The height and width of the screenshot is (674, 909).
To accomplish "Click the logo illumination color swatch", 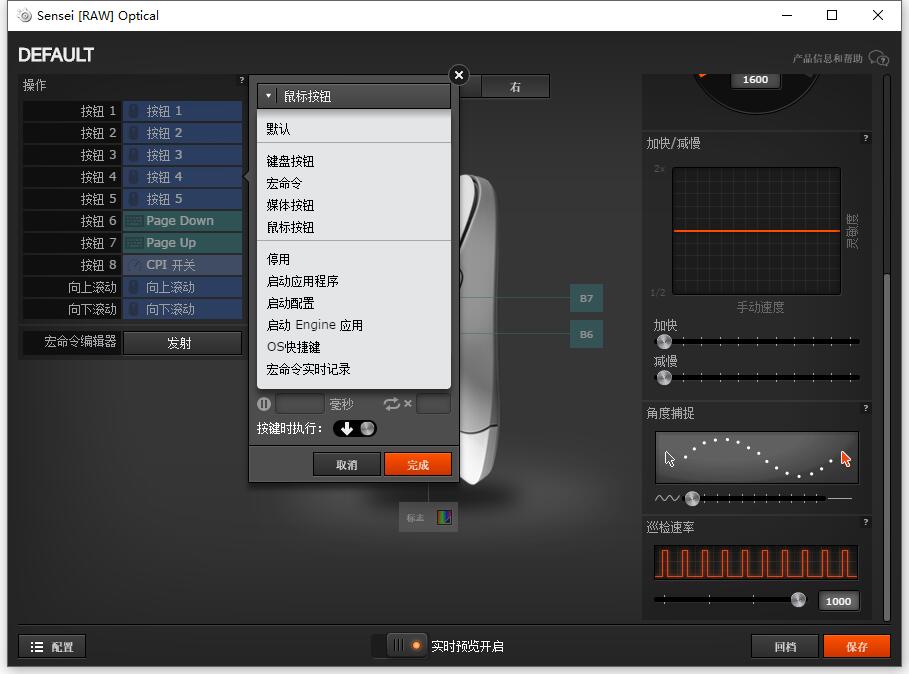I will coord(444,517).
